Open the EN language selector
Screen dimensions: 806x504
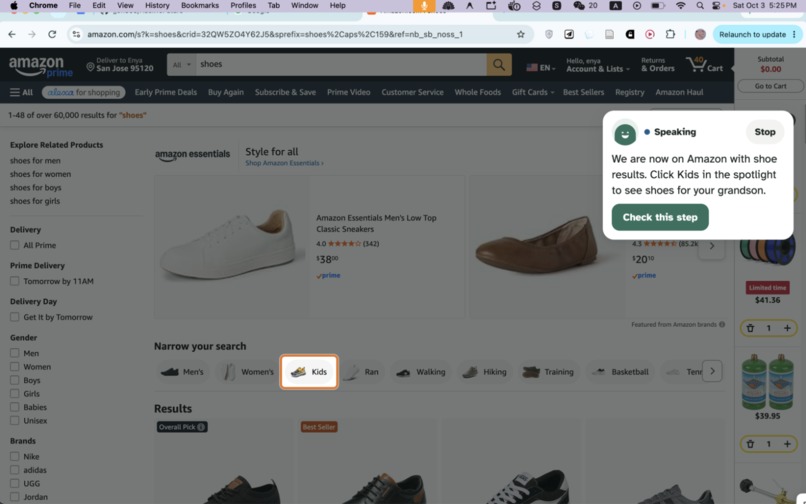point(540,67)
